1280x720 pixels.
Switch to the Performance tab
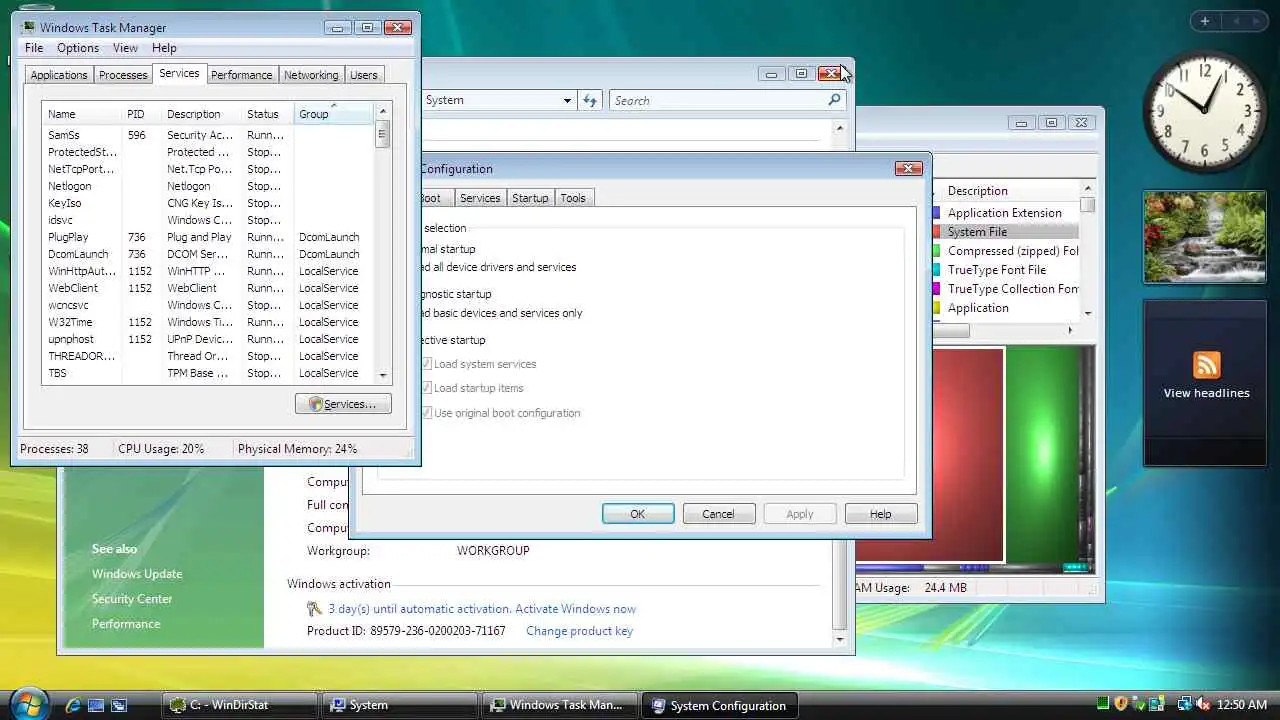[x=241, y=75]
